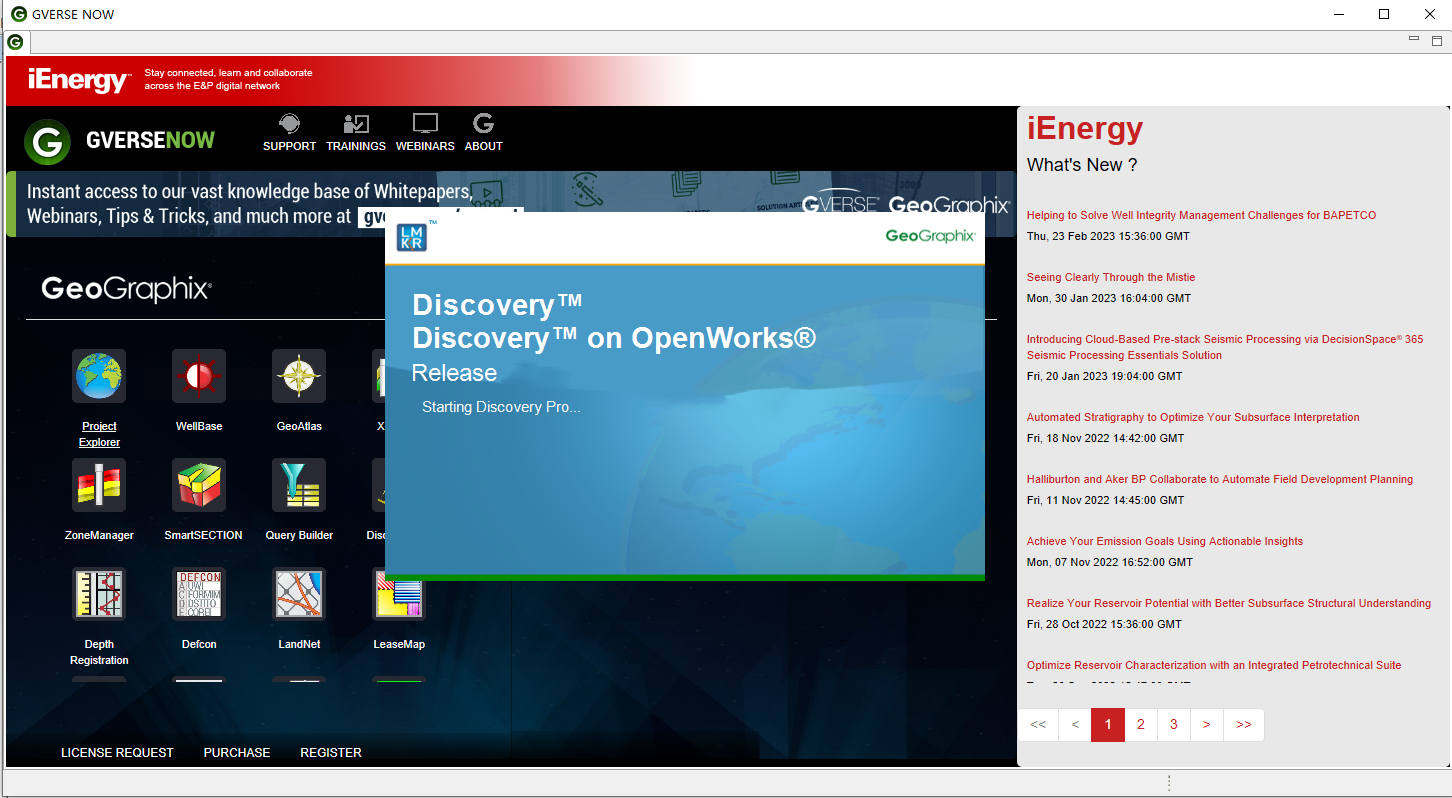Go to the previous news page

tap(1075, 725)
